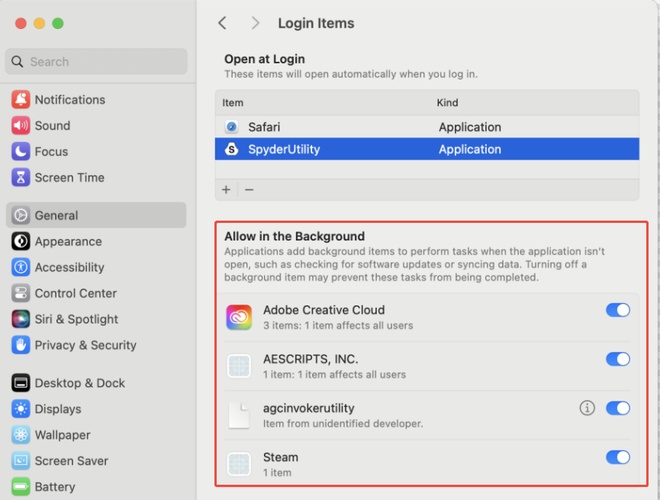Click the agcinvokerutility document icon
The image size is (660, 500).
tap(239, 415)
